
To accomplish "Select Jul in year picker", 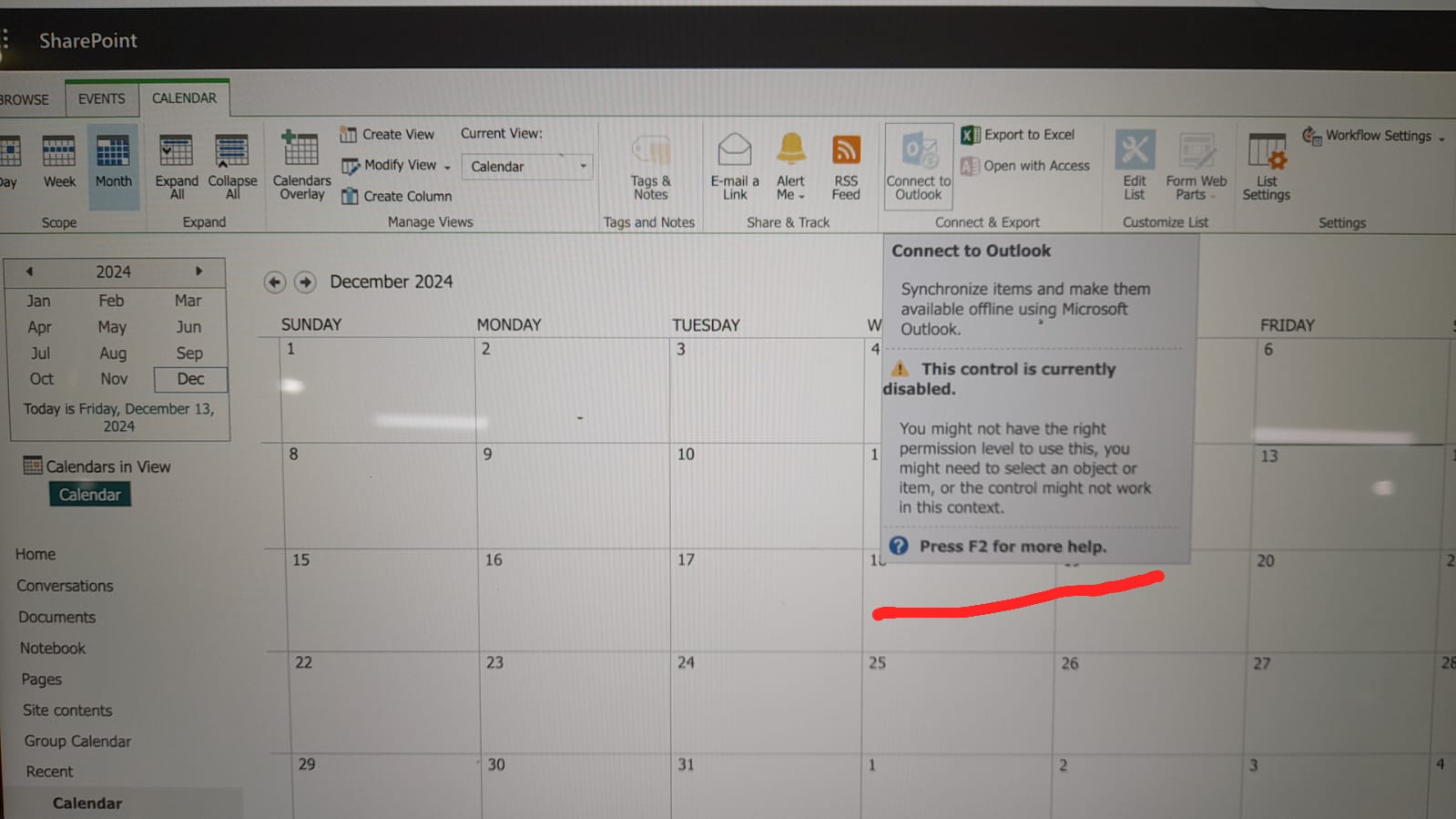I will coord(40,353).
